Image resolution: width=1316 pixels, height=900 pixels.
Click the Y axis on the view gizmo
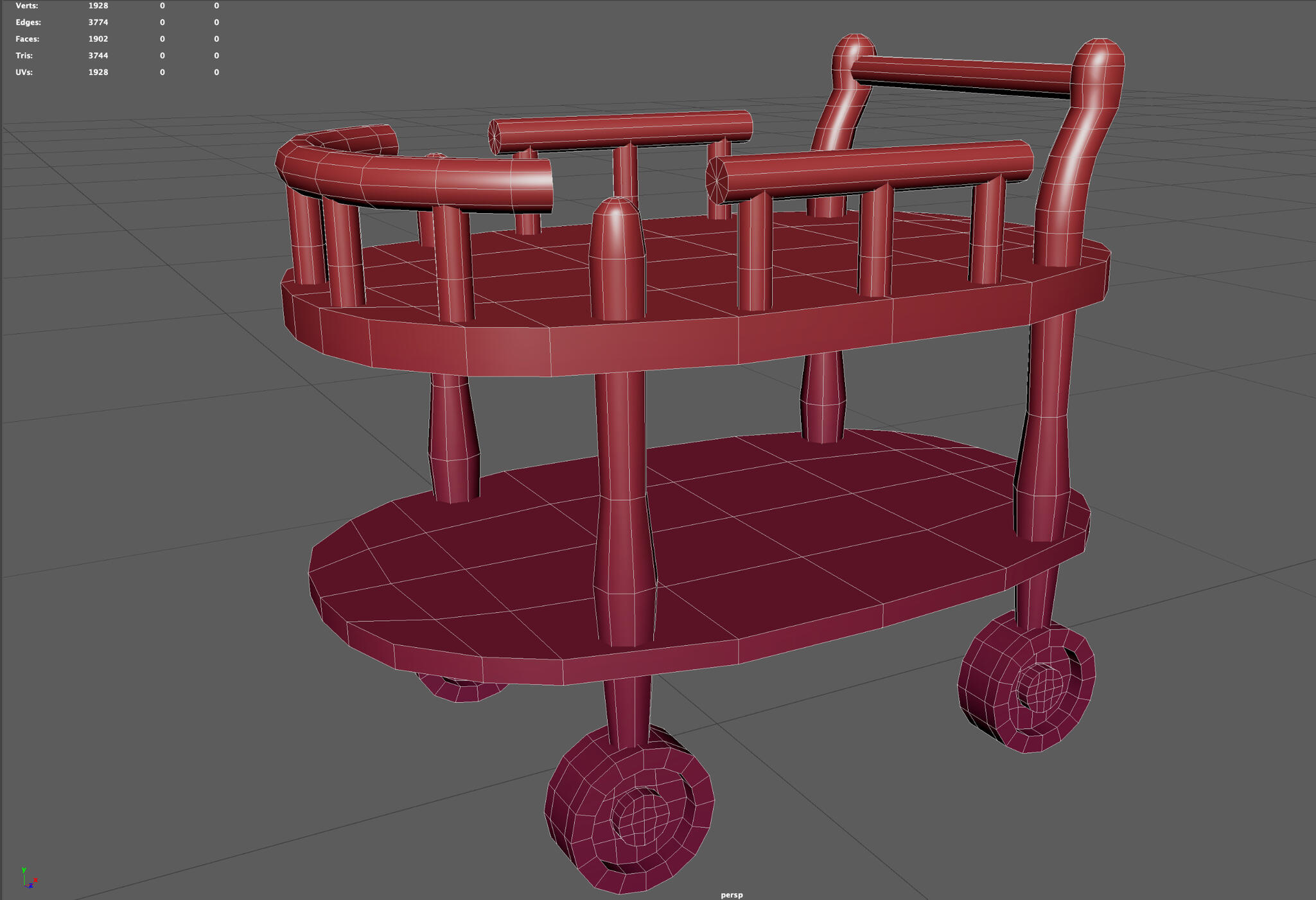click(x=24, y=870)
